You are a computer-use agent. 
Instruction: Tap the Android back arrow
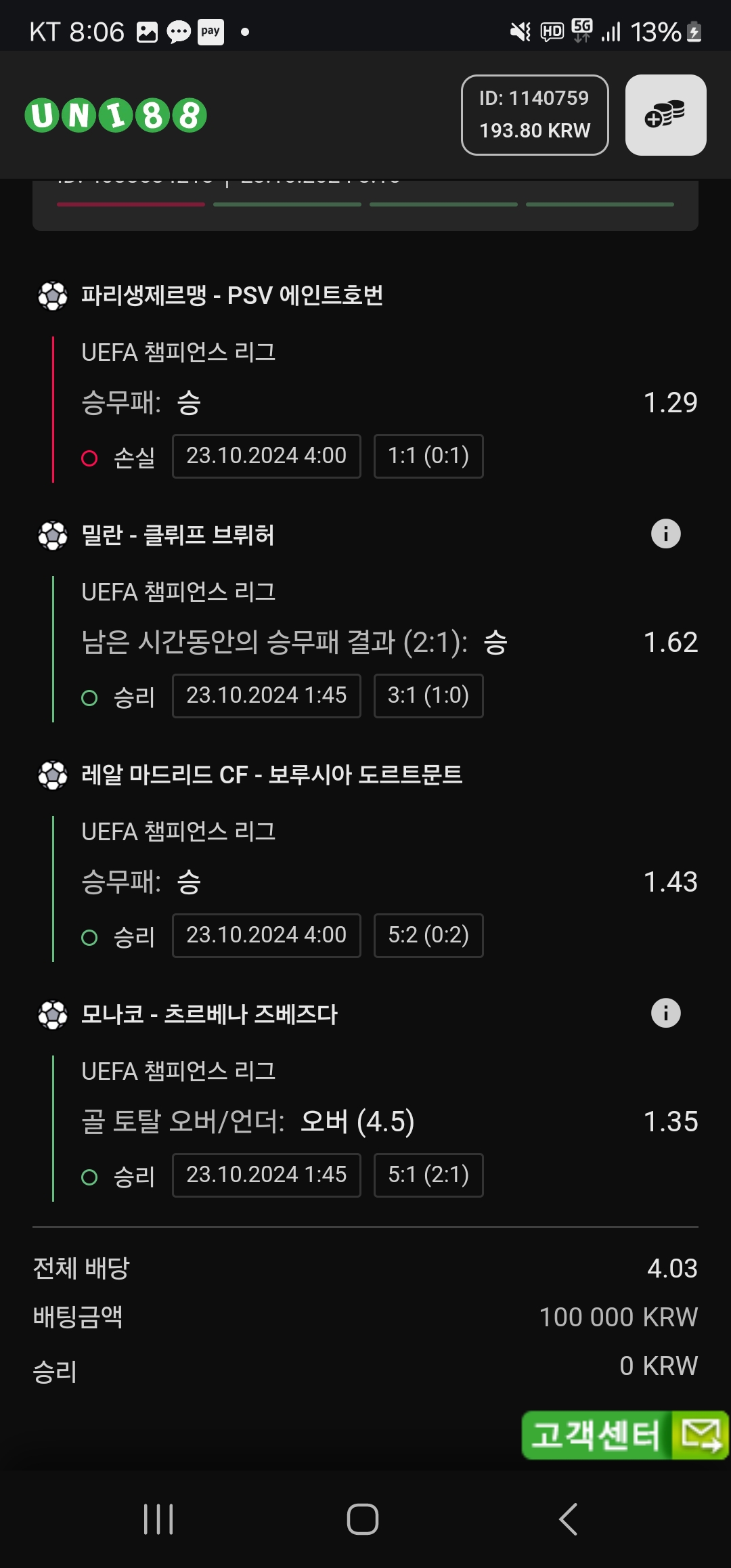[569, 1519]
